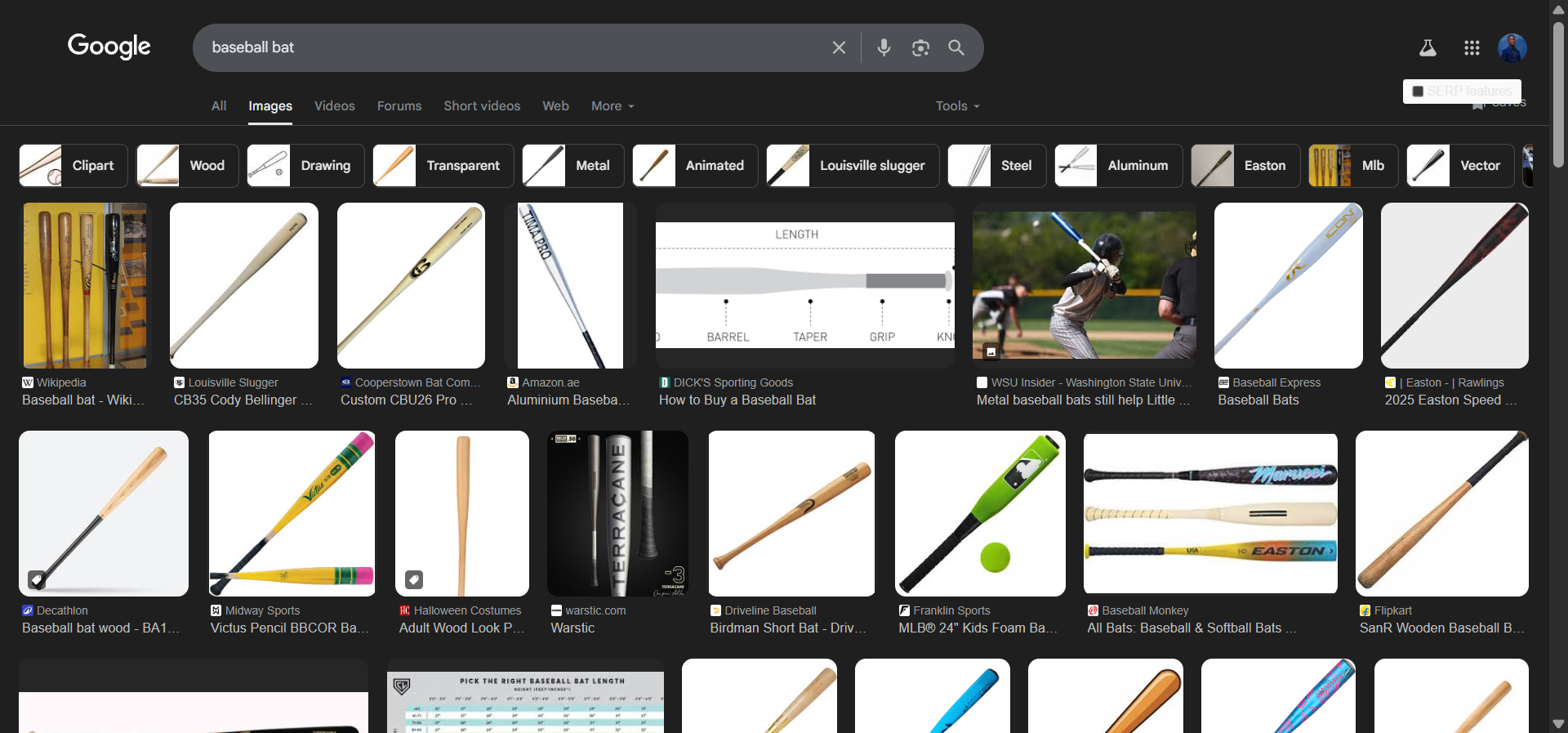Open Baseball Express ICON bat image

click(x=1289, y=285)
